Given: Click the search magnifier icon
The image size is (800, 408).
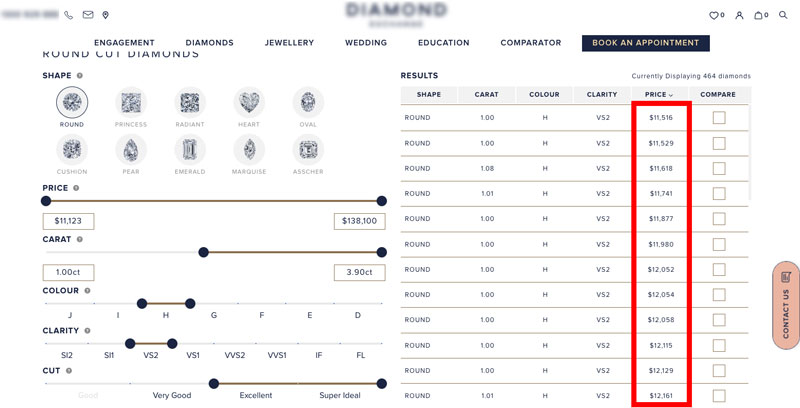Looking at the screenshot, I should (x=783, y=15).
